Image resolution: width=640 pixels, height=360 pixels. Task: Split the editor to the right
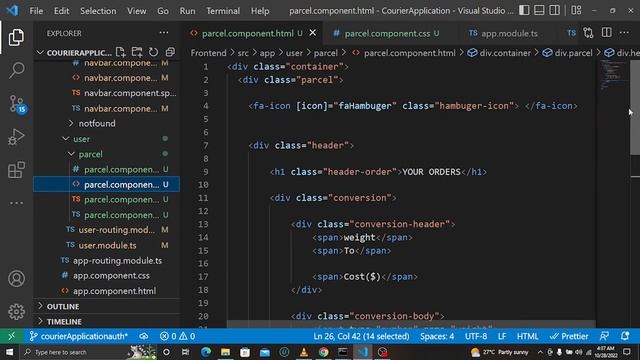tap(607, 33)
